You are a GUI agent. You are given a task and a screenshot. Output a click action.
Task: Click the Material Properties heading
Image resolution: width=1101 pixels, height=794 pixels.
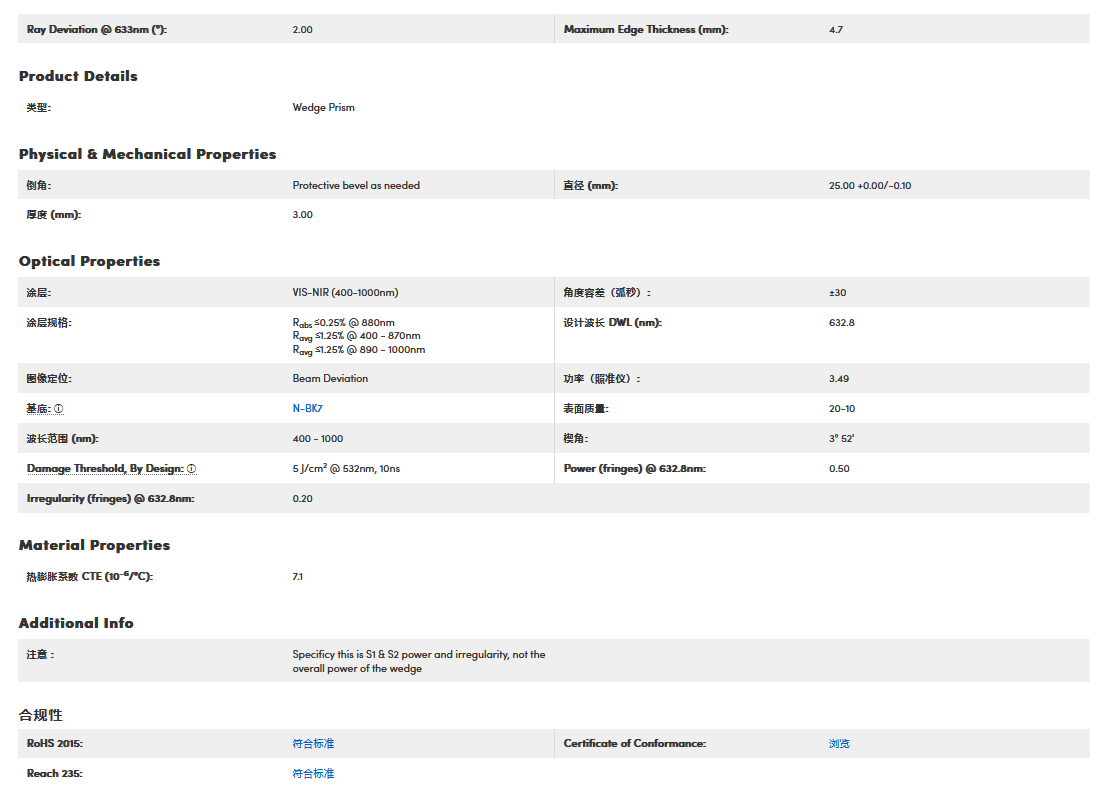pos(94,545)
